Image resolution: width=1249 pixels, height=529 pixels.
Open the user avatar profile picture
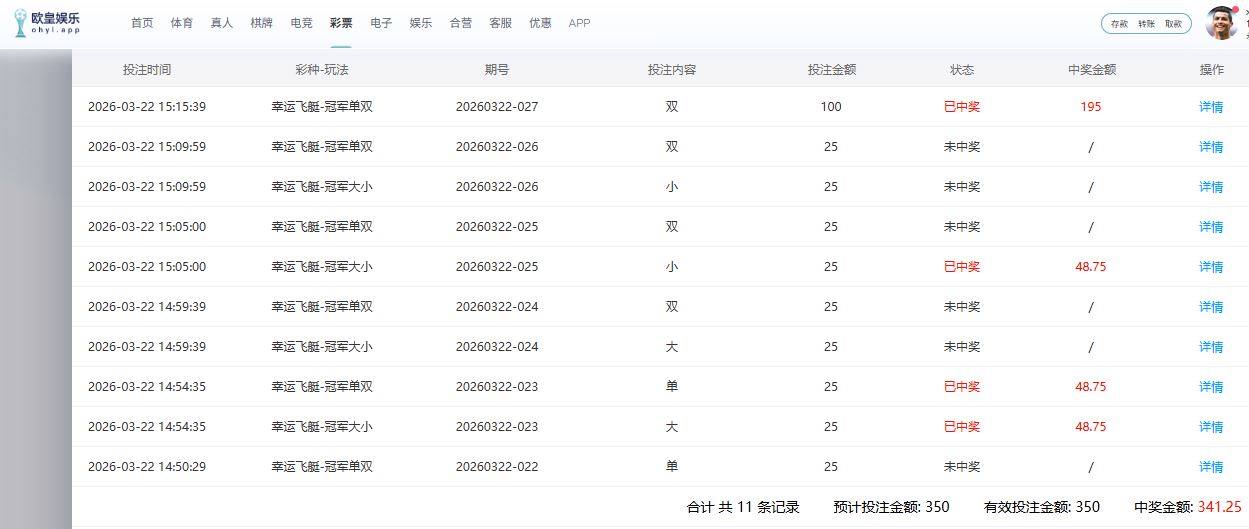[x=1221, y=23]
